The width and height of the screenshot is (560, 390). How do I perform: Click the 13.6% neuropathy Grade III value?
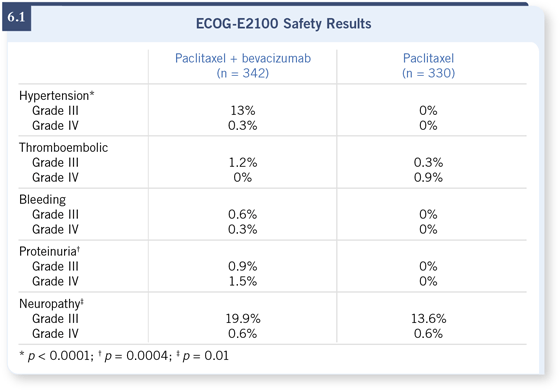(428, 319)
